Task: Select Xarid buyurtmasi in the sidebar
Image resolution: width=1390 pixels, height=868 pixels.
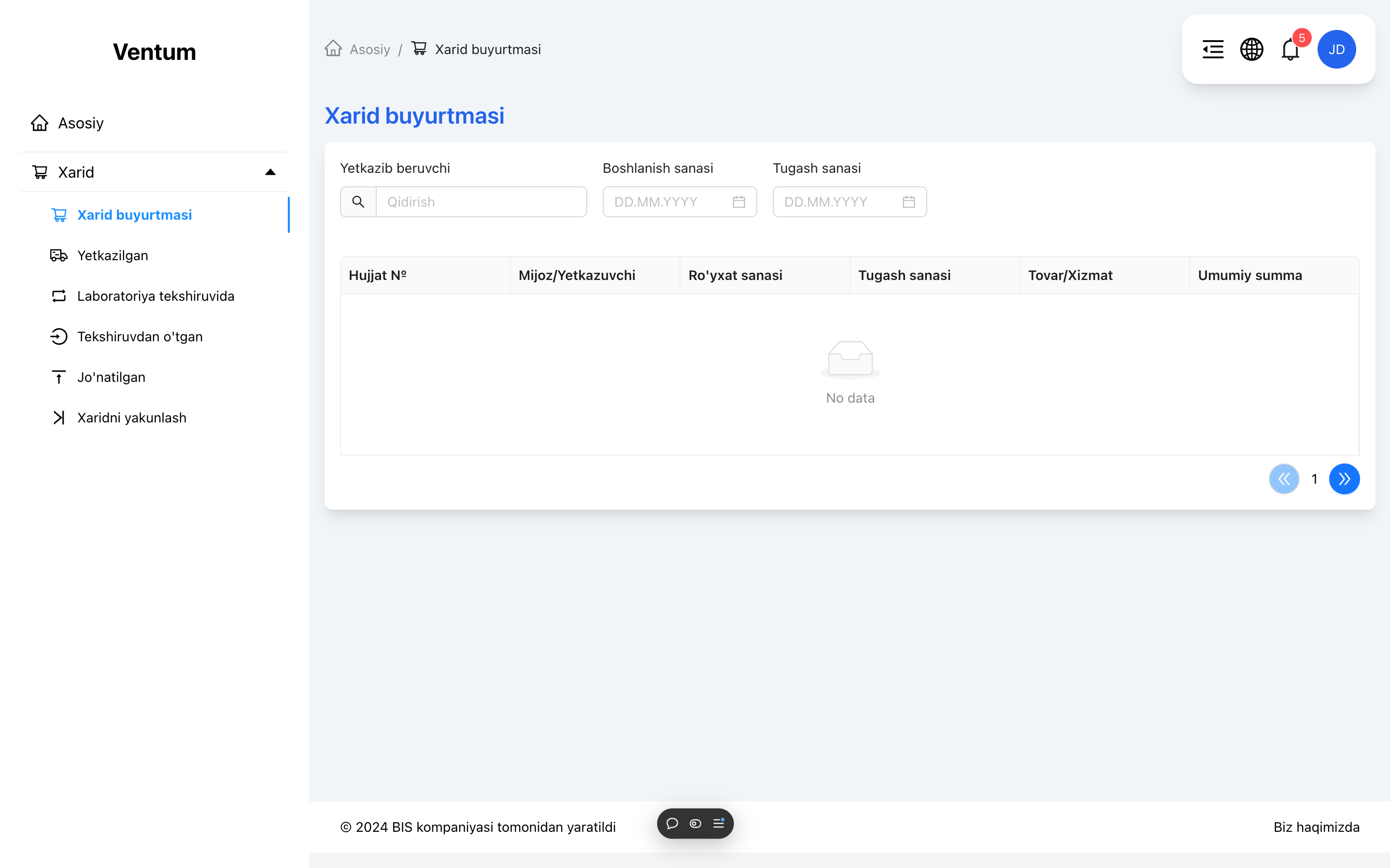Action: coord(155,215)
